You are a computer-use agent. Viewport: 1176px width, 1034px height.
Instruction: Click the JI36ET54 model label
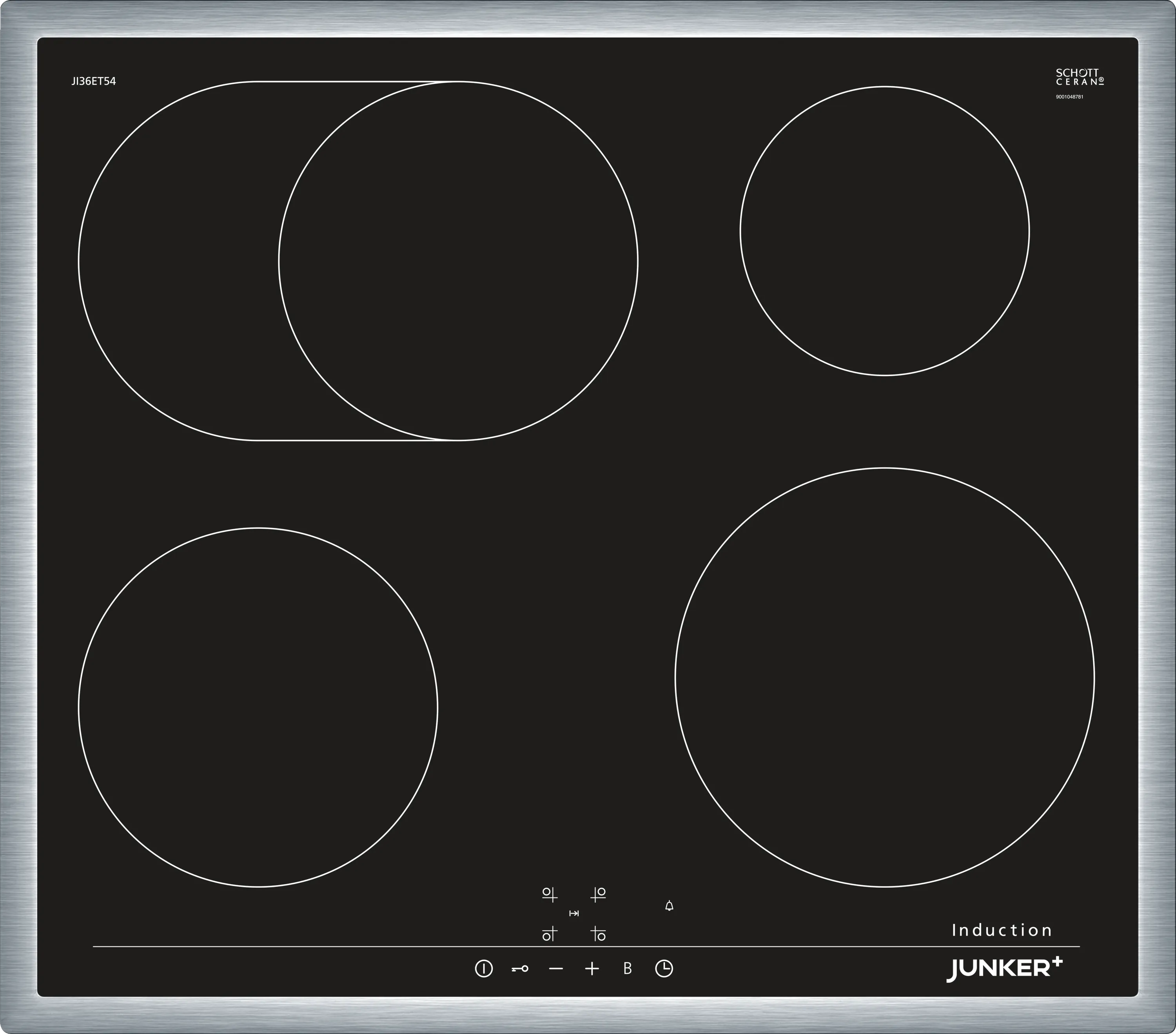[94, 81]
